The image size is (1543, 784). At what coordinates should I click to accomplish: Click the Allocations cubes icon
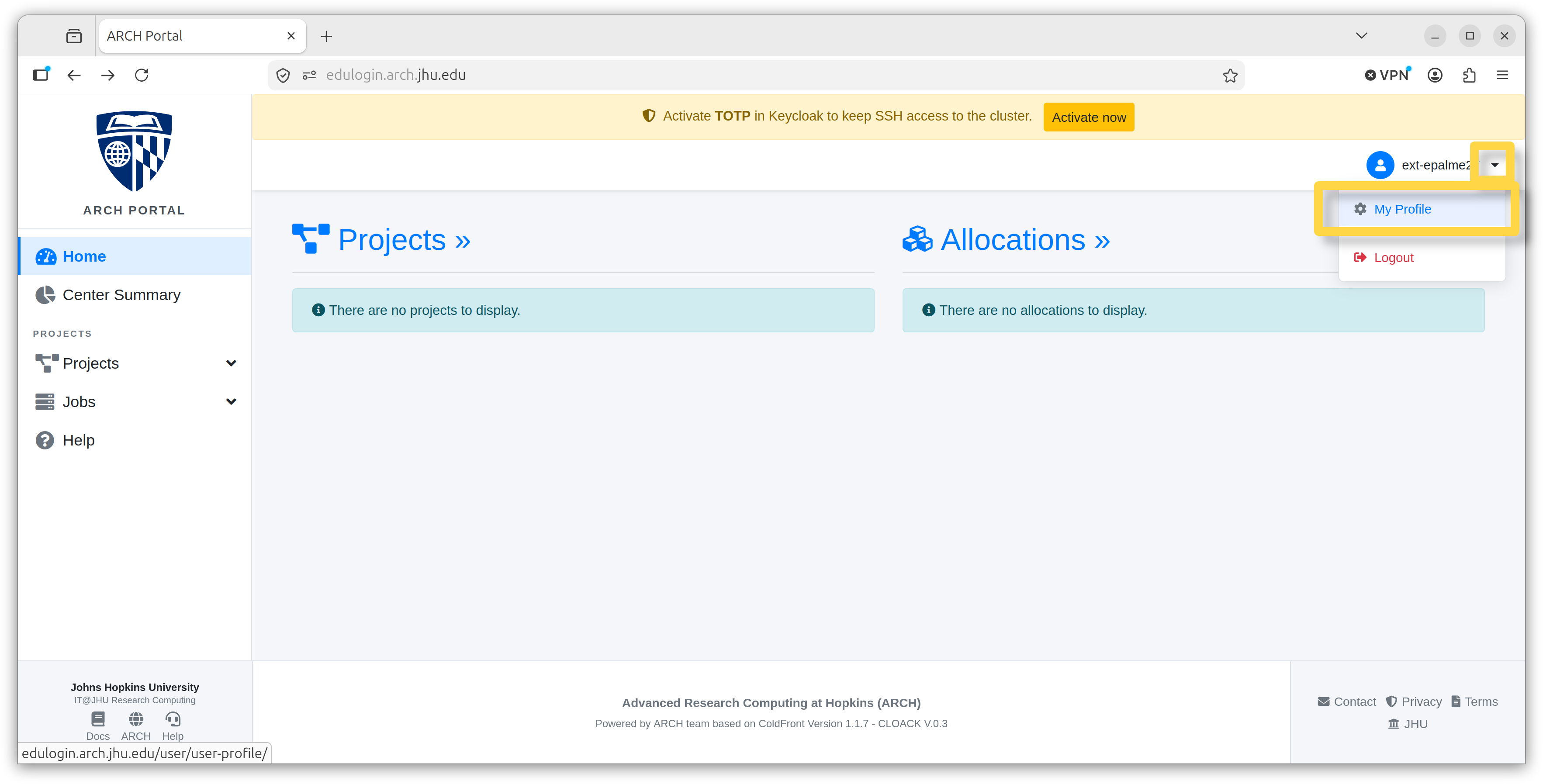[x=917, y=239]
